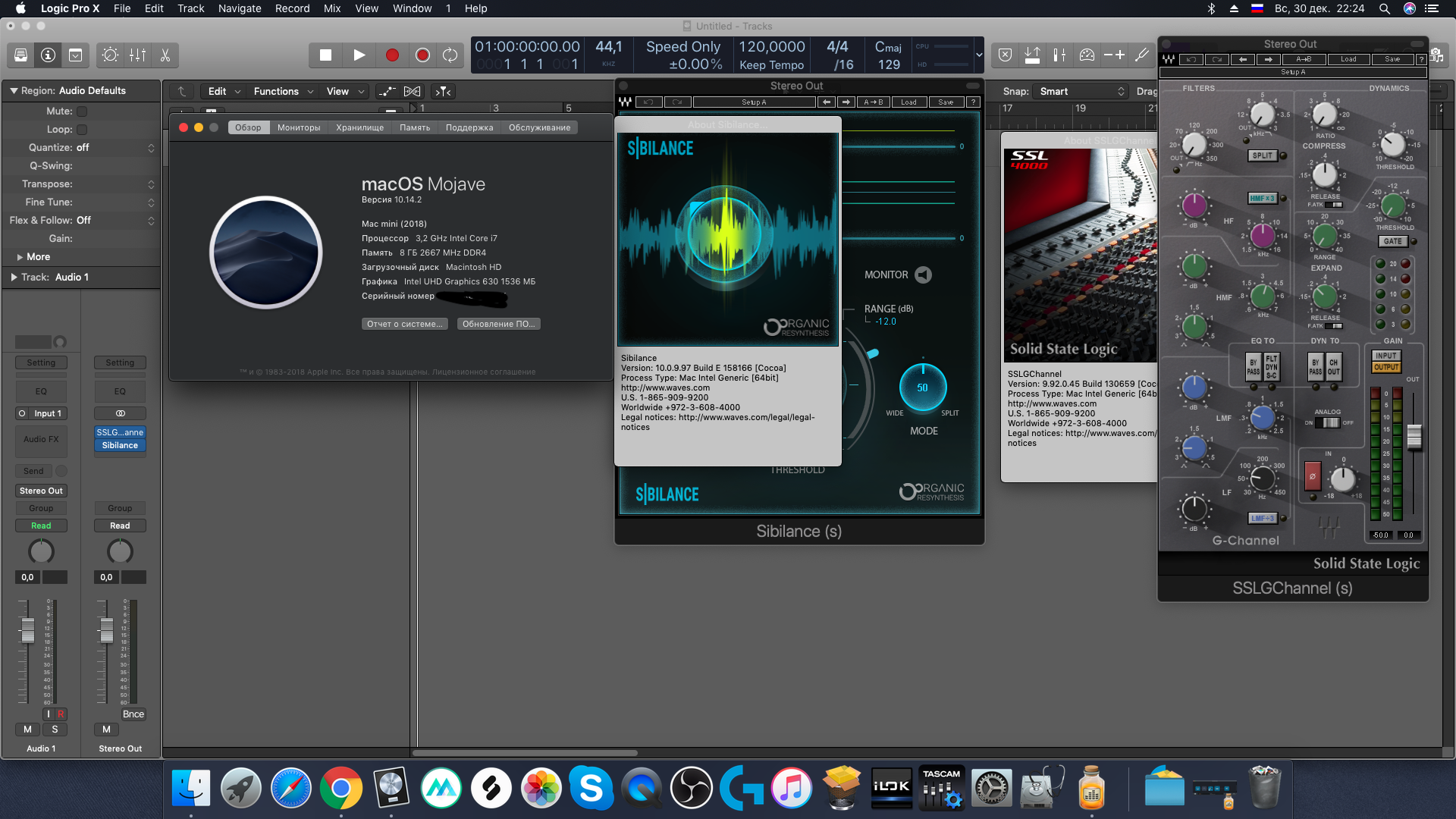Switch to the Мониторы tab
The image size is (1456, 819).
[x=299, y=127]
